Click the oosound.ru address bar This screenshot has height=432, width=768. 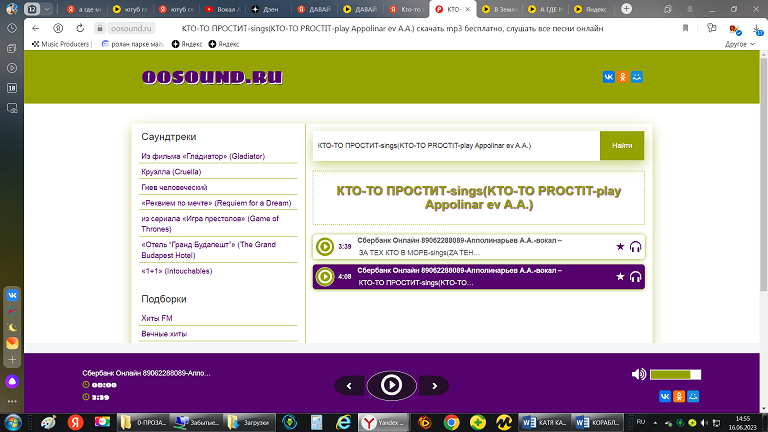131,28
